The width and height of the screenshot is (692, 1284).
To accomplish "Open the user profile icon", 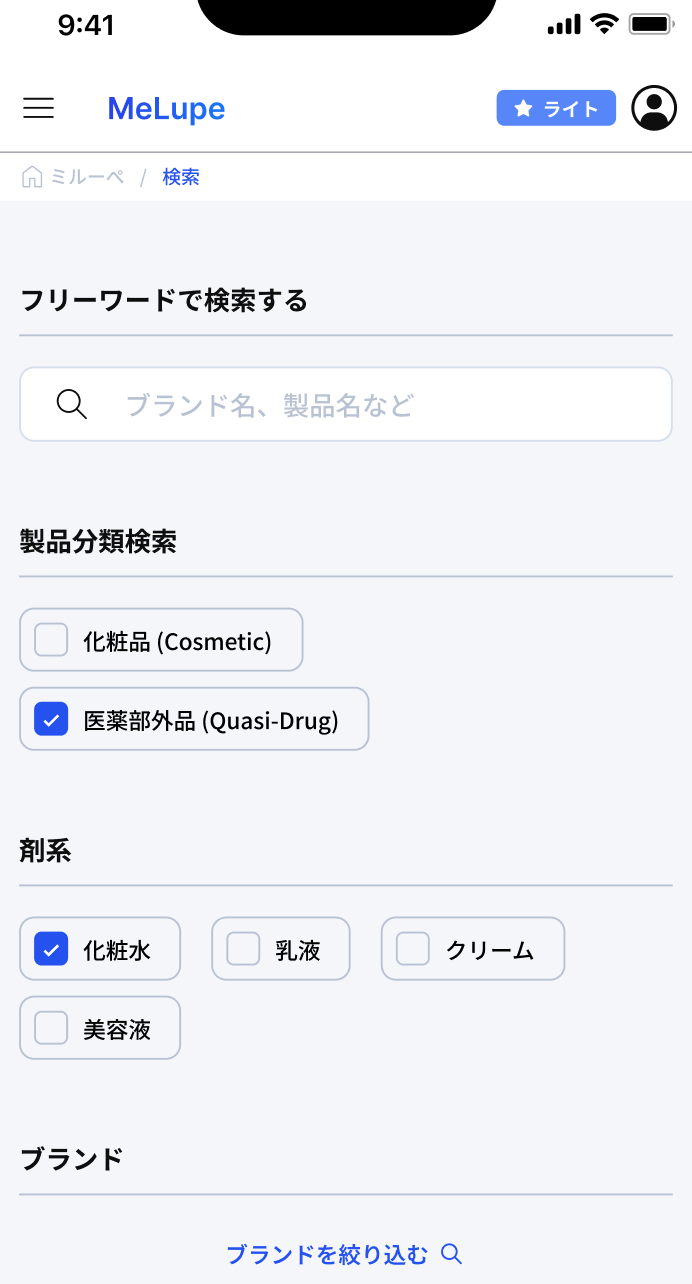I will pyautogui.click(x=654, y=108).
